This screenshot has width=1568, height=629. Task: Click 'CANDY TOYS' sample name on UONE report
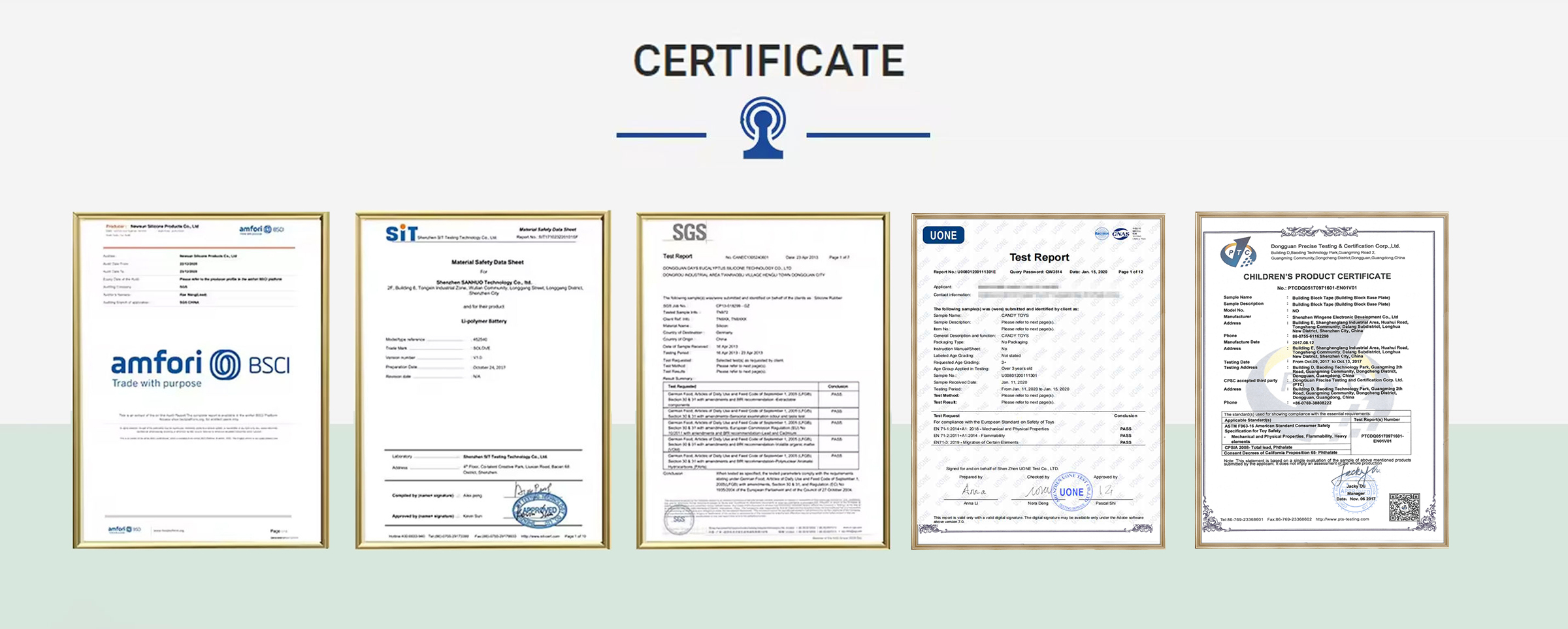(x=1015, y=315)
